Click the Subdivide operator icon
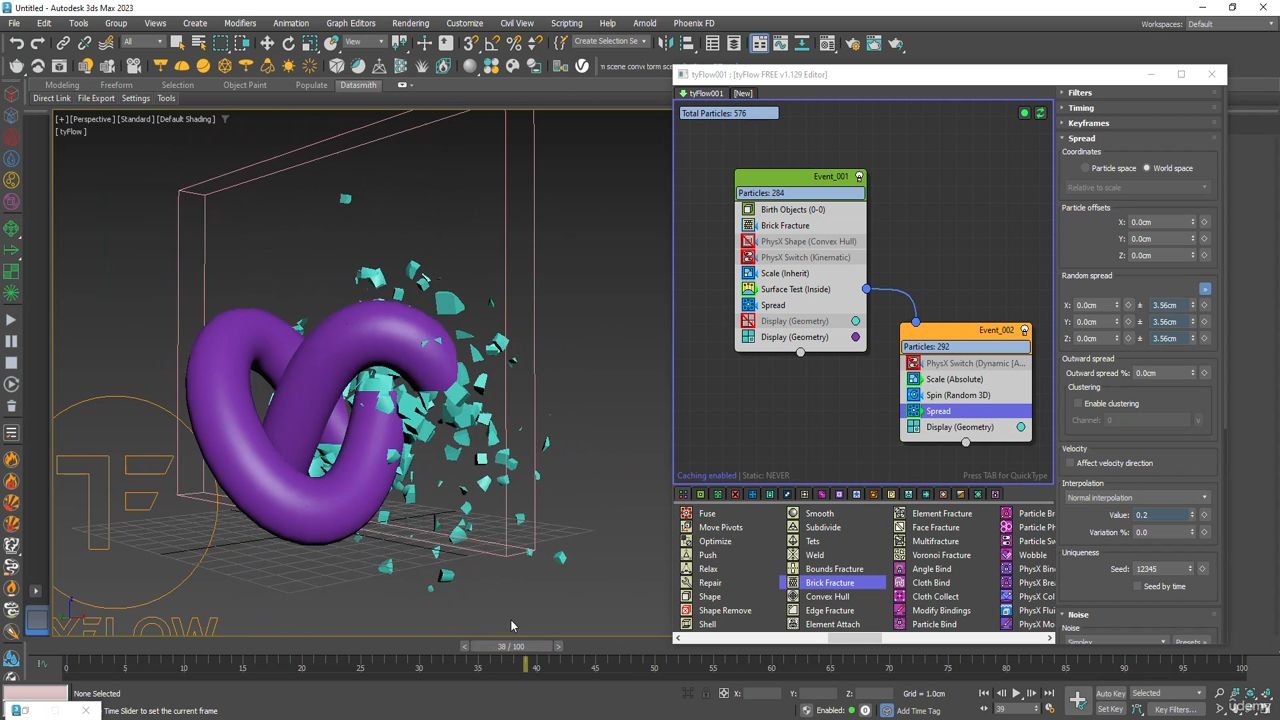 793,527
